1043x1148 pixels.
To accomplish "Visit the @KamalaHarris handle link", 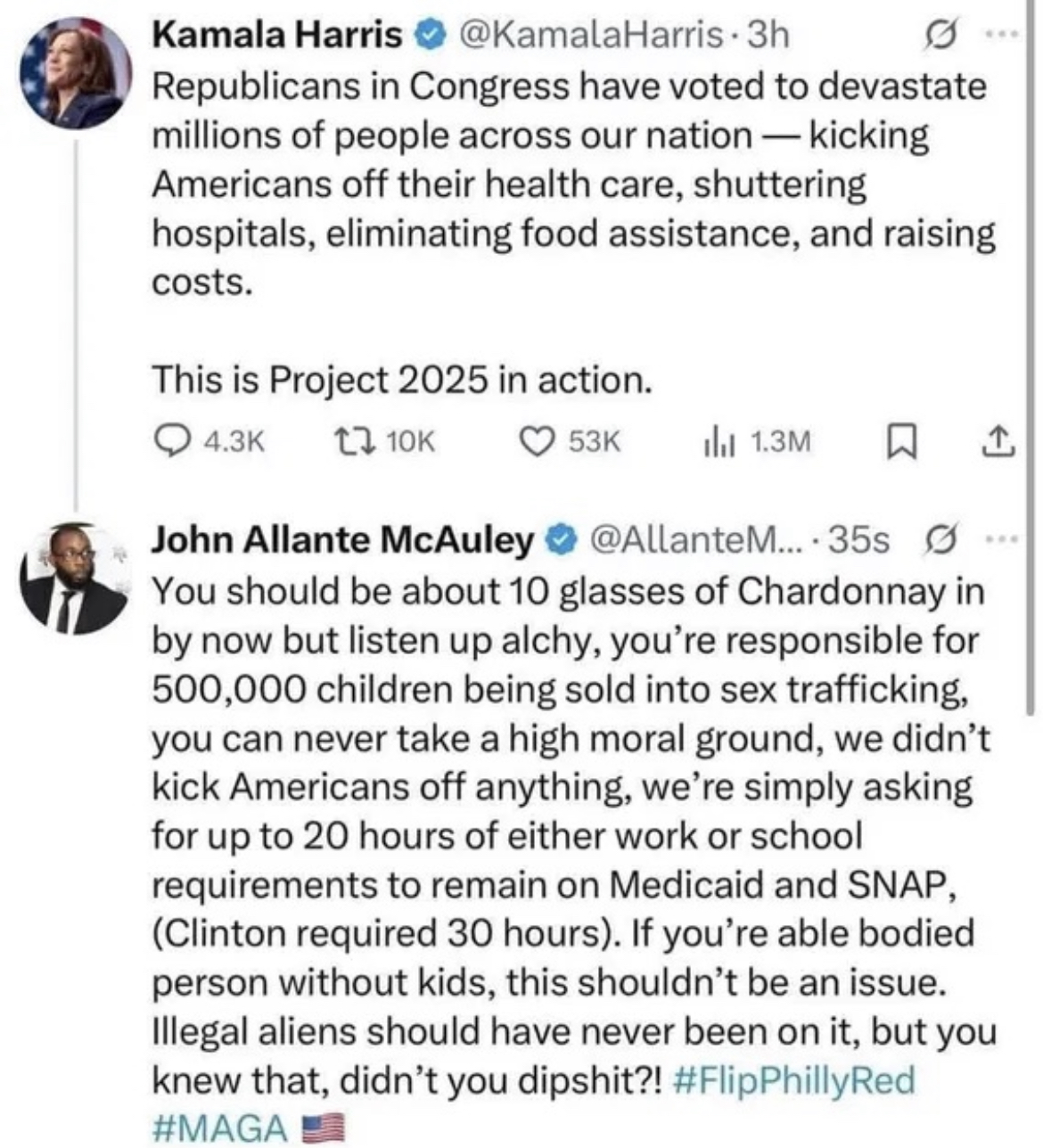I will pyautogui.click(x=590, y=36).
